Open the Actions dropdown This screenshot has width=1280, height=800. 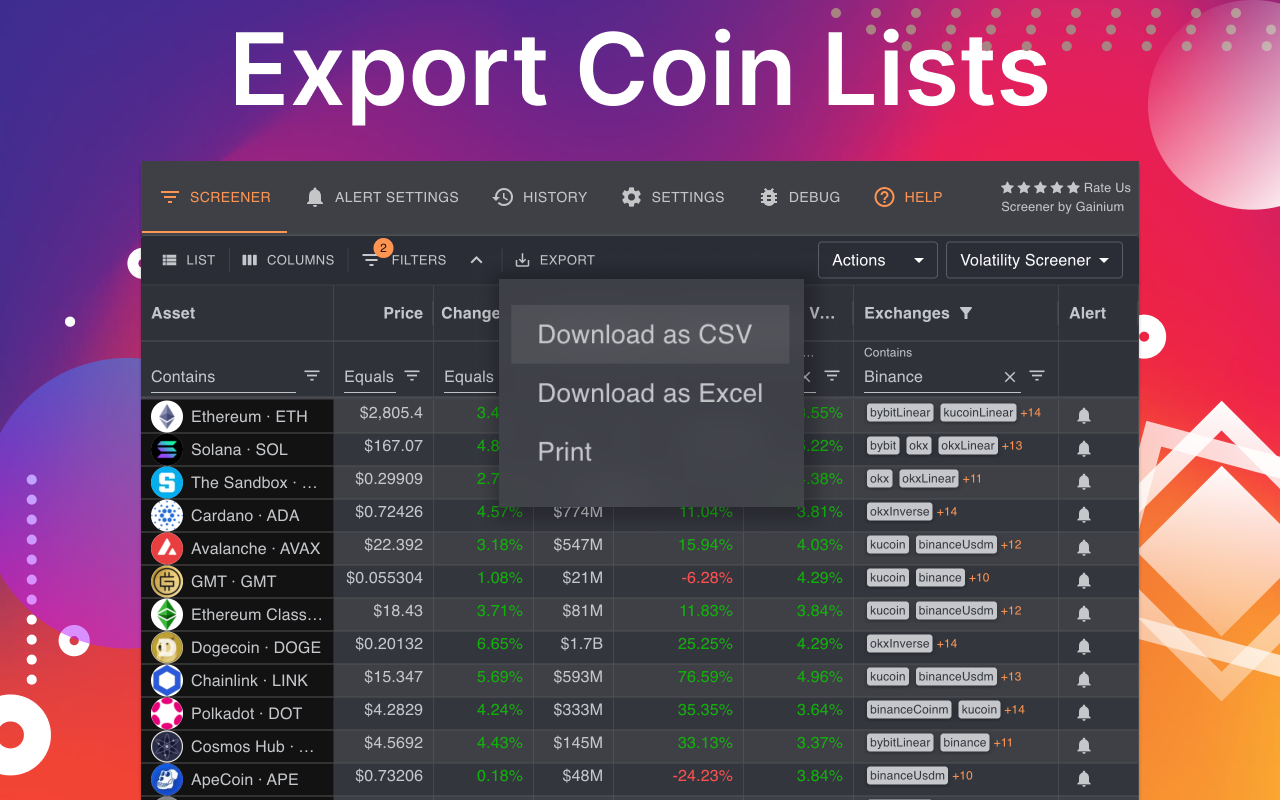(x=877, y=260)
